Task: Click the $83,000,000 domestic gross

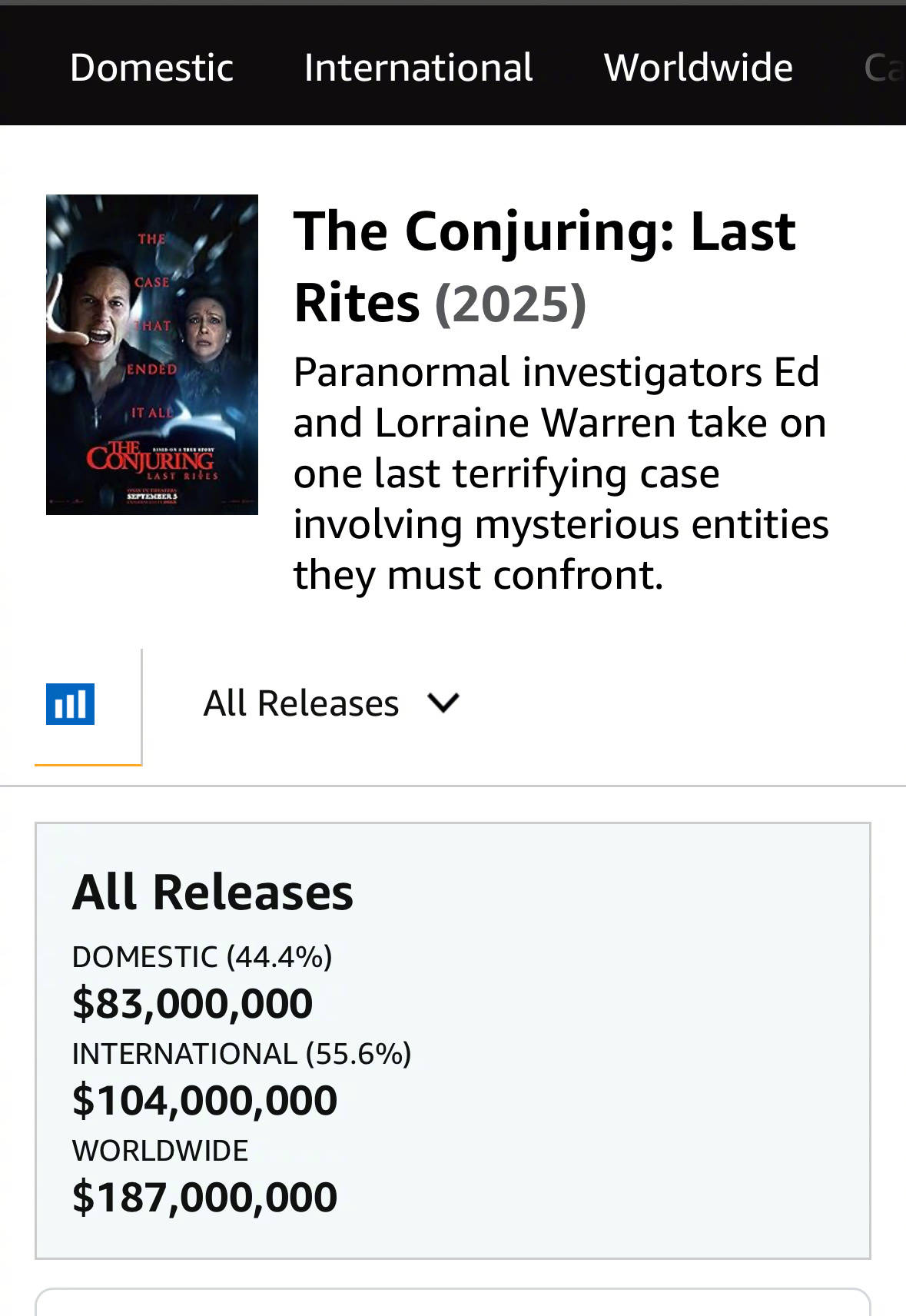Action: (192, 1003)
